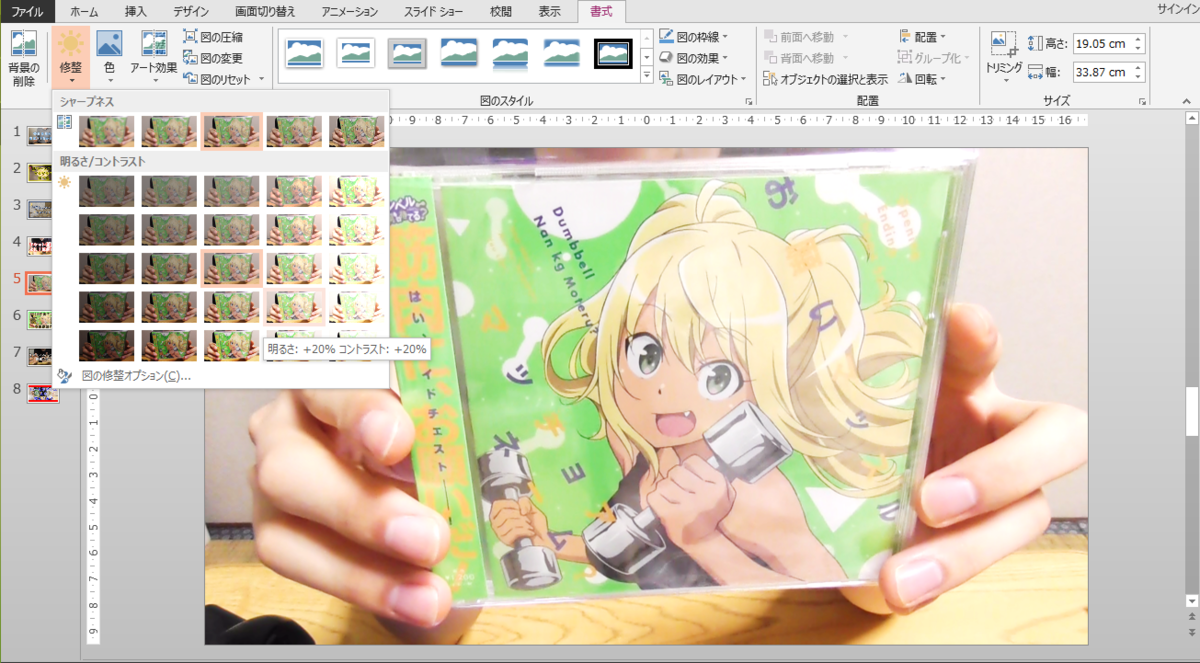This screenshot has height=663, width=1200.
Task: Select slide 2 thumbnail
Action: coord(40,171)
